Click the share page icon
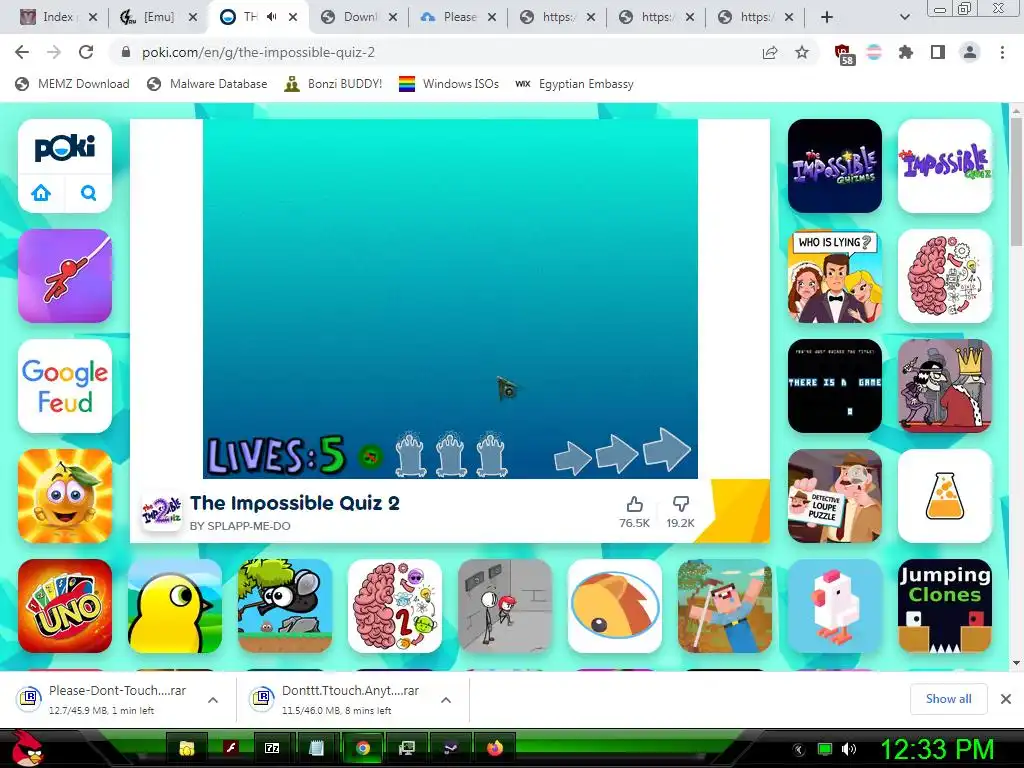This screenshot has width=1024, height=768. tap(770, 52)
